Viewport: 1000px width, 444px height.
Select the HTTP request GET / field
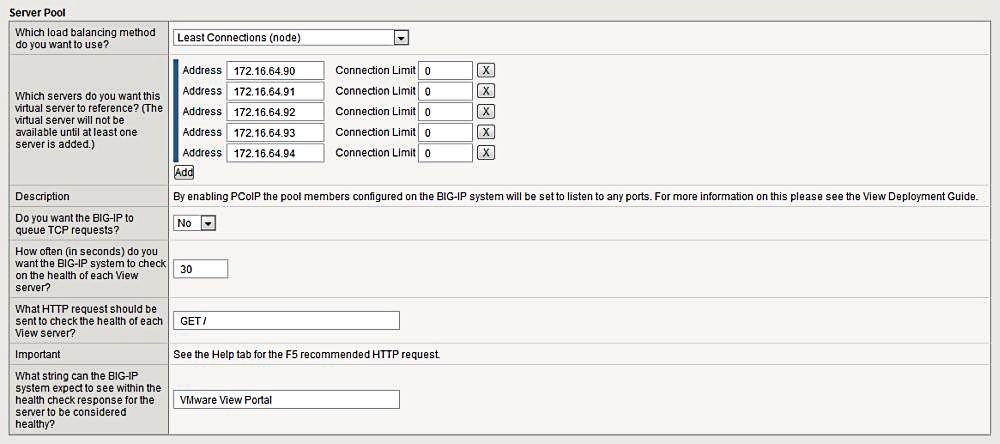(286, 321)
